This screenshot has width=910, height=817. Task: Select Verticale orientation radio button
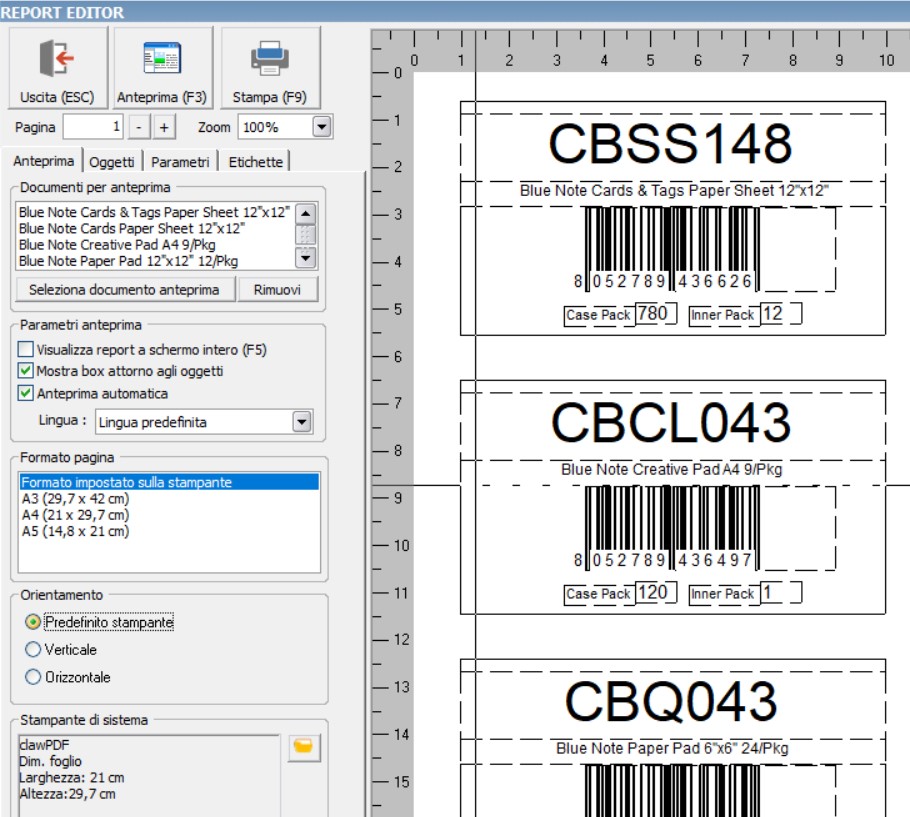point(33,649)
